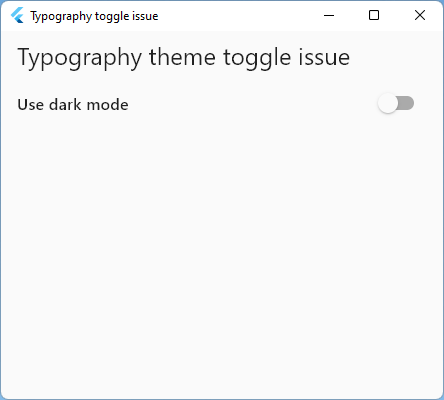Maximize the Typography toggle issue window
The image size is (444, 400).
[374, 15]
